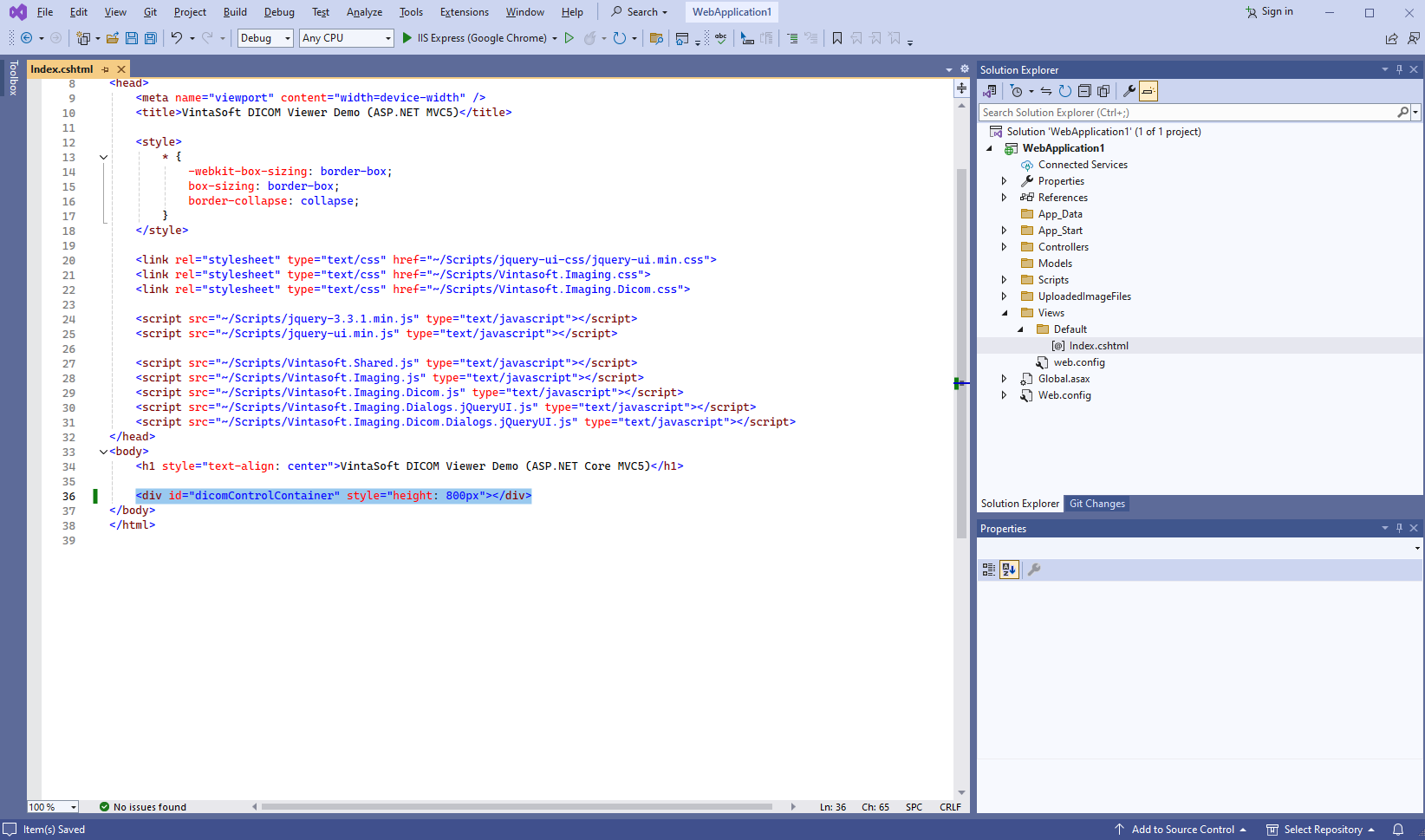The image size is (1425, 840).
Task: Click Sync with Active Document icon
Action: [x=1046, y=91]
